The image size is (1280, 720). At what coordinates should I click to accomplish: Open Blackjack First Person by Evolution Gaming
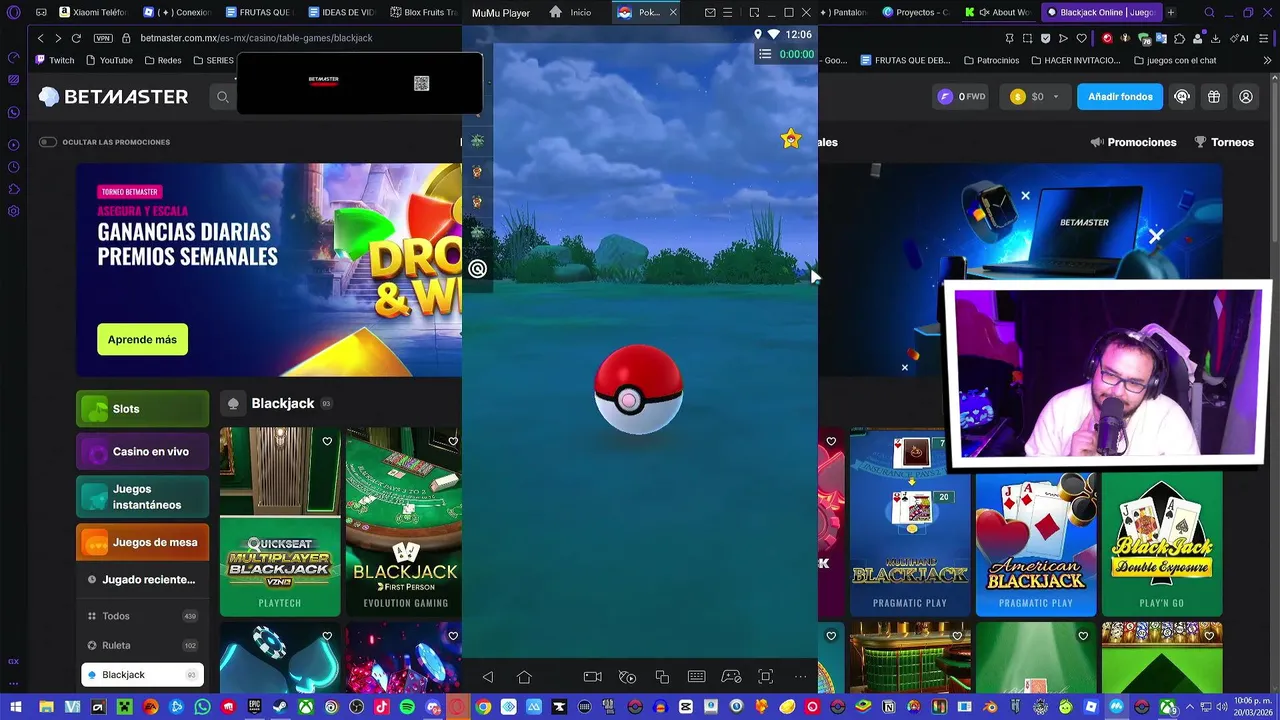[x=404, y=521]
